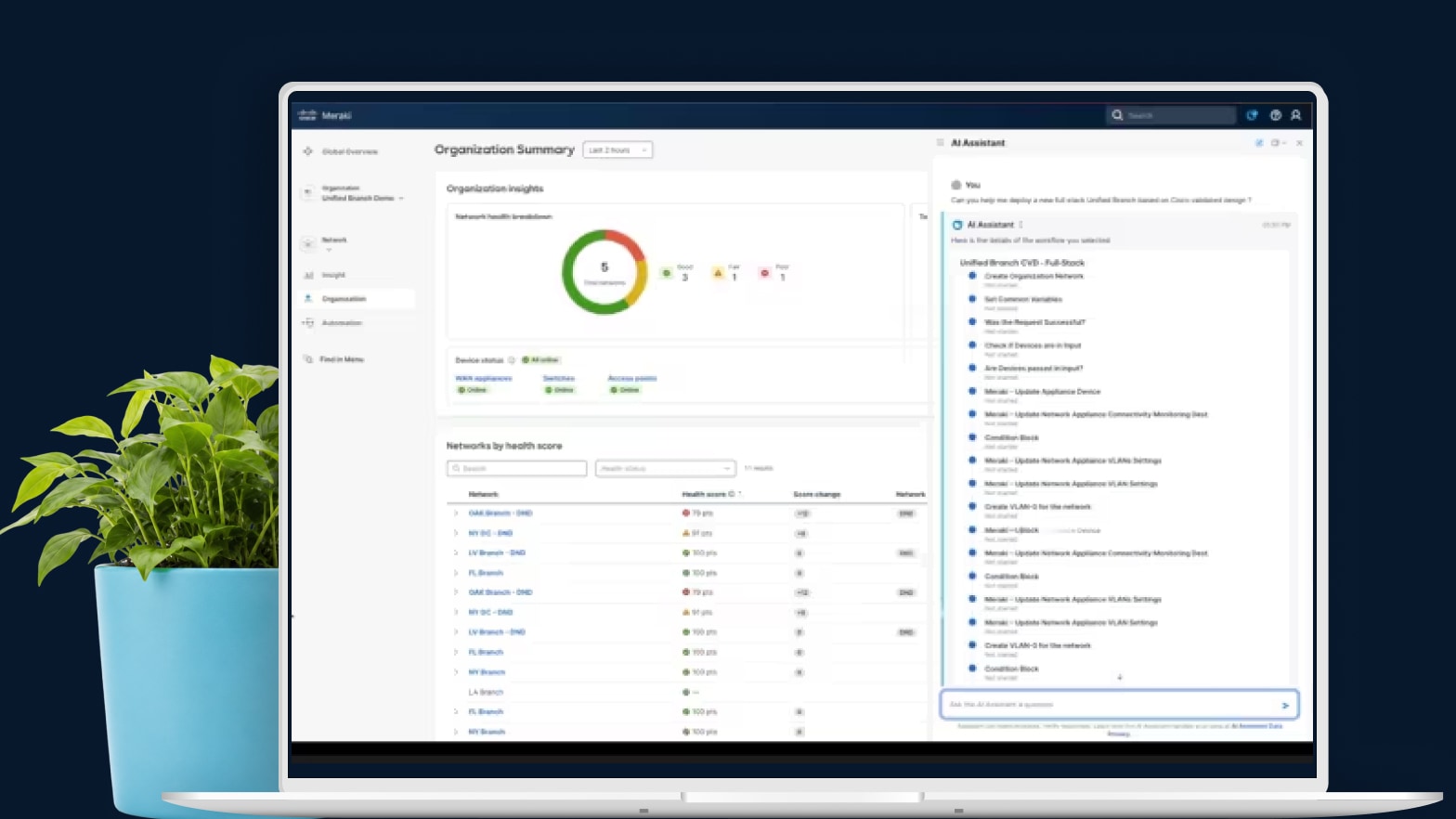The height and width of the screenshot is (819, 1456).
Task: Close the AI Assistant panel
Action: pos(1299,143)
